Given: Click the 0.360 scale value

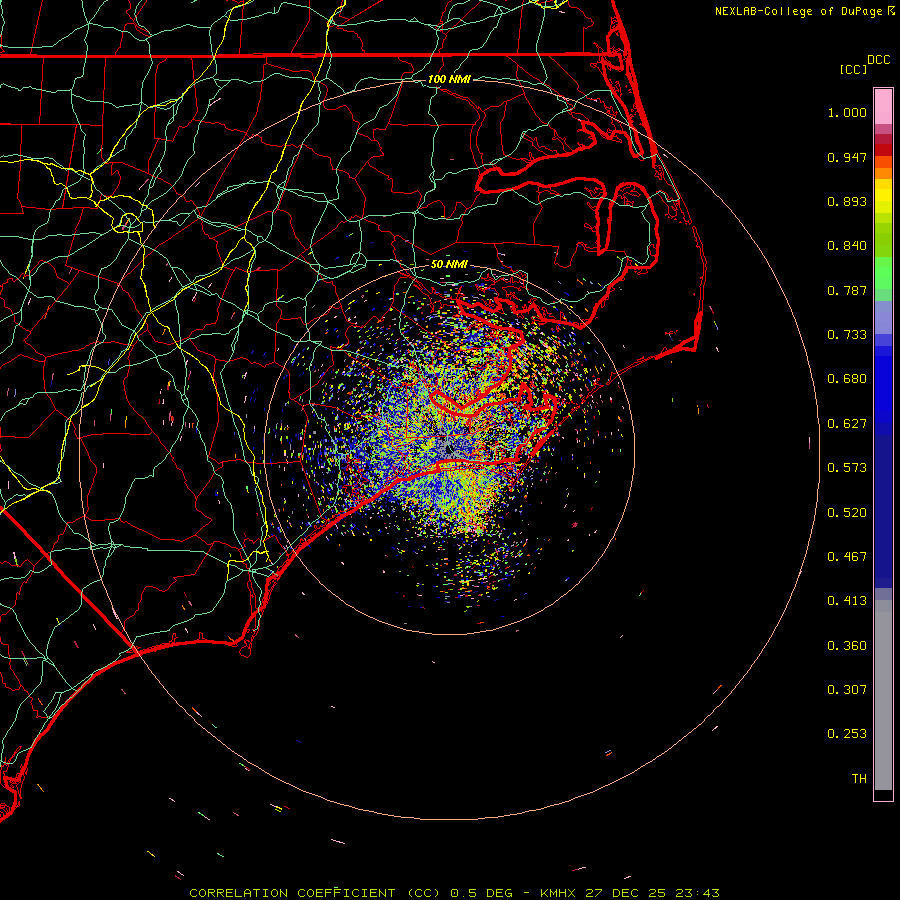Looking at the screenshot, I should click(x=847, y=646).
